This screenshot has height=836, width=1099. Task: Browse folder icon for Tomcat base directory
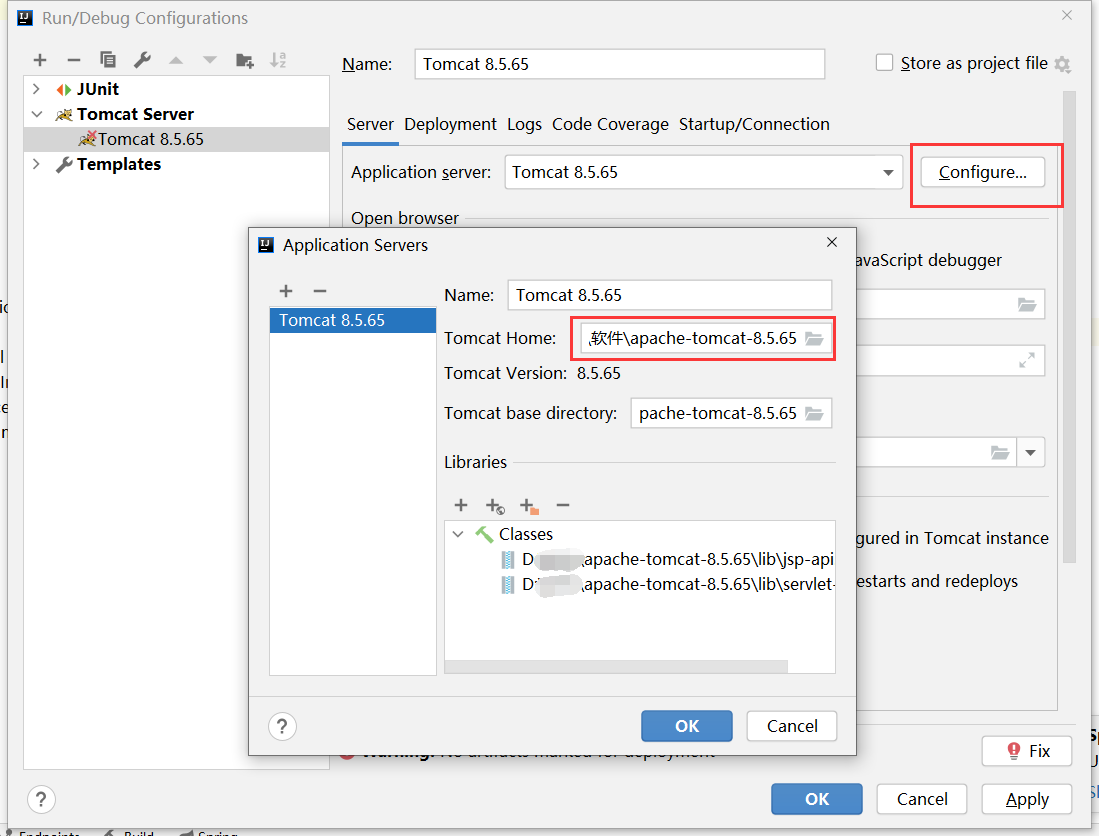pos(814,413)
